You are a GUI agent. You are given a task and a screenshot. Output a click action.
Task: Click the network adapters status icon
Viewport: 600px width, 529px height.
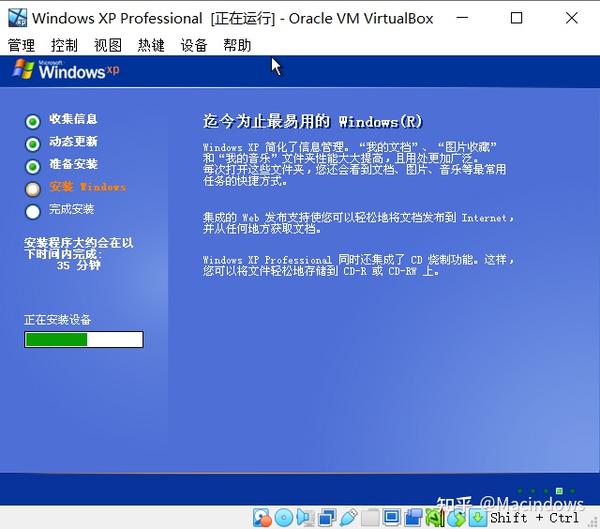click(x=327, y=518)
